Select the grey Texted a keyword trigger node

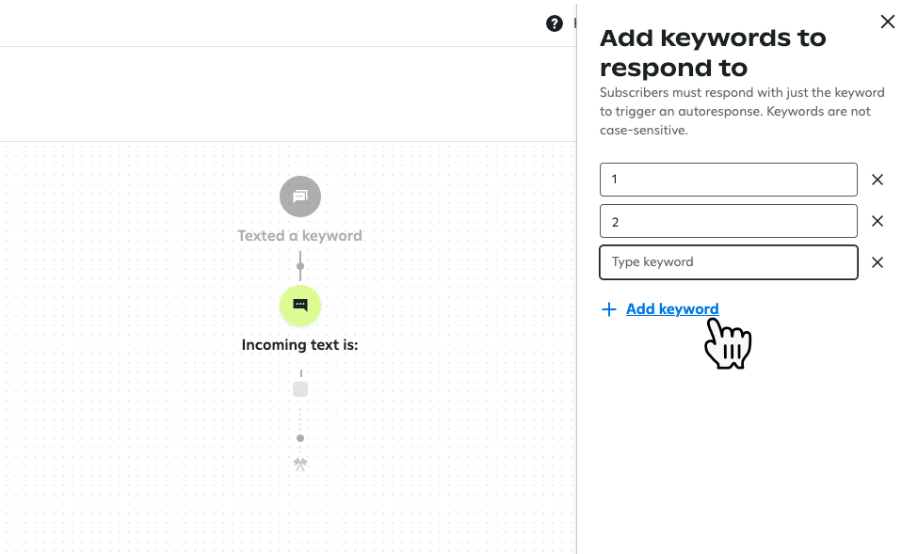pos(300,196)
